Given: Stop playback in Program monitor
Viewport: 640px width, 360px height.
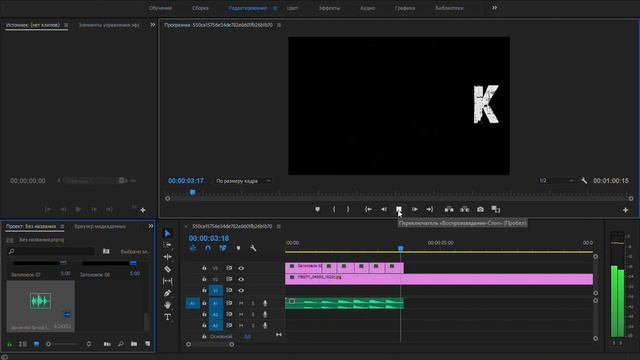Looking at the screenshot, I should click(399, 209).
